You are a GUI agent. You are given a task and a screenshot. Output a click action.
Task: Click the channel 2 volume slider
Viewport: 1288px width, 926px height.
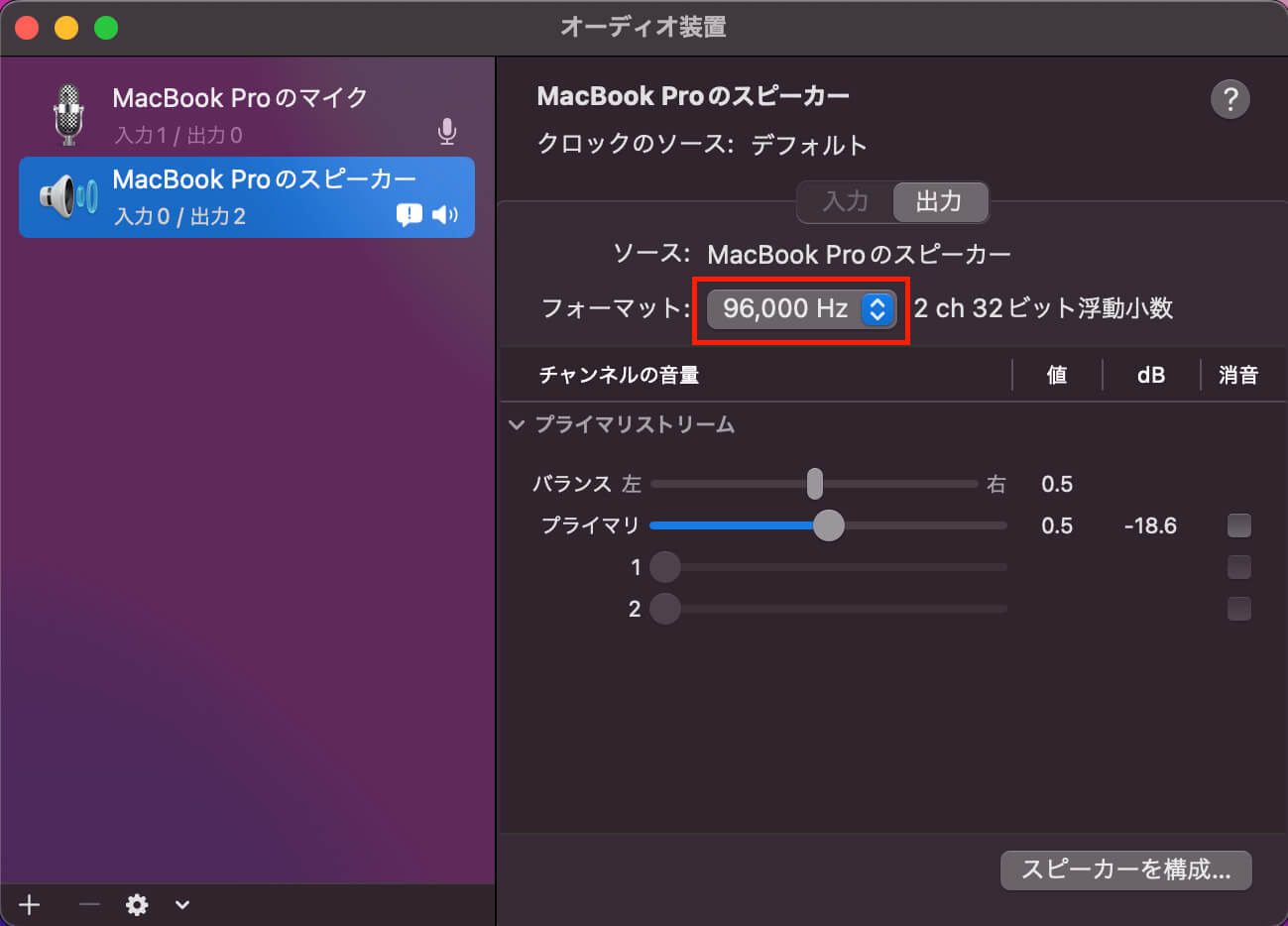pyautogui.click(x=828, y=609)
